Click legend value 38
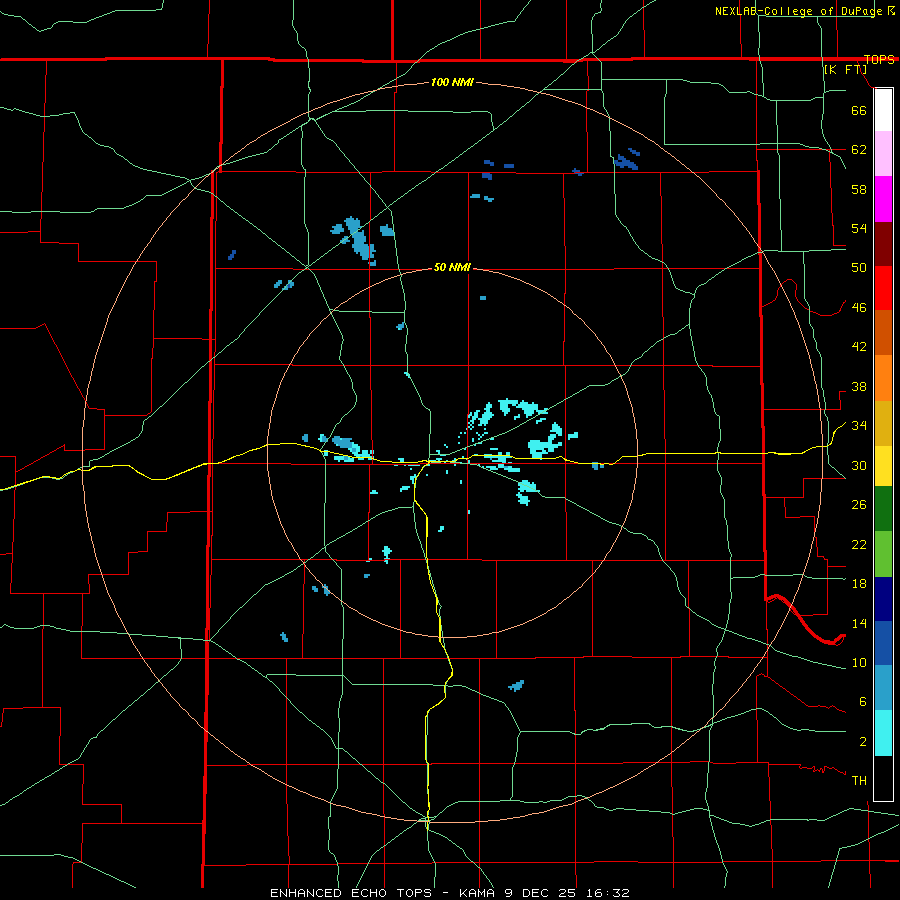900x900 pixels. pyautogui.click(x=859, y=387)
